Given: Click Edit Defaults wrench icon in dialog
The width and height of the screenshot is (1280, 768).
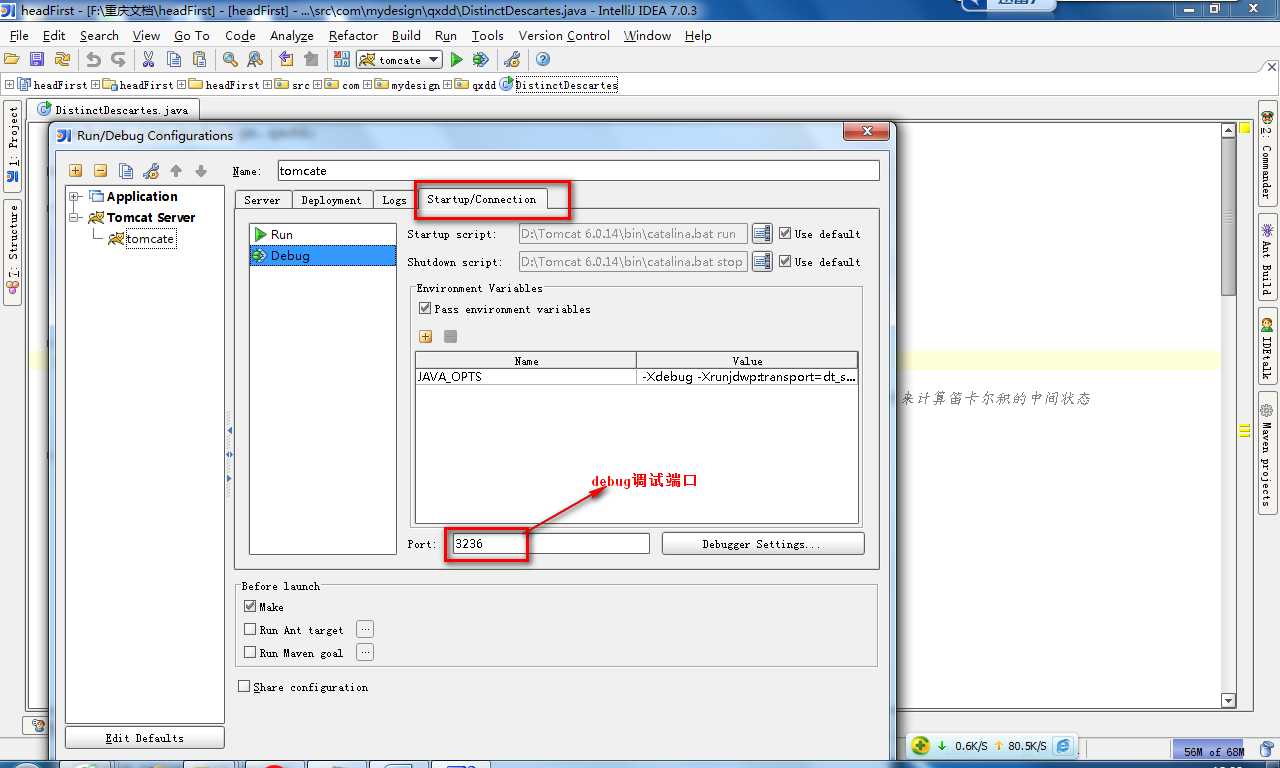Looking at the screenshot, I should click(151, 171).
